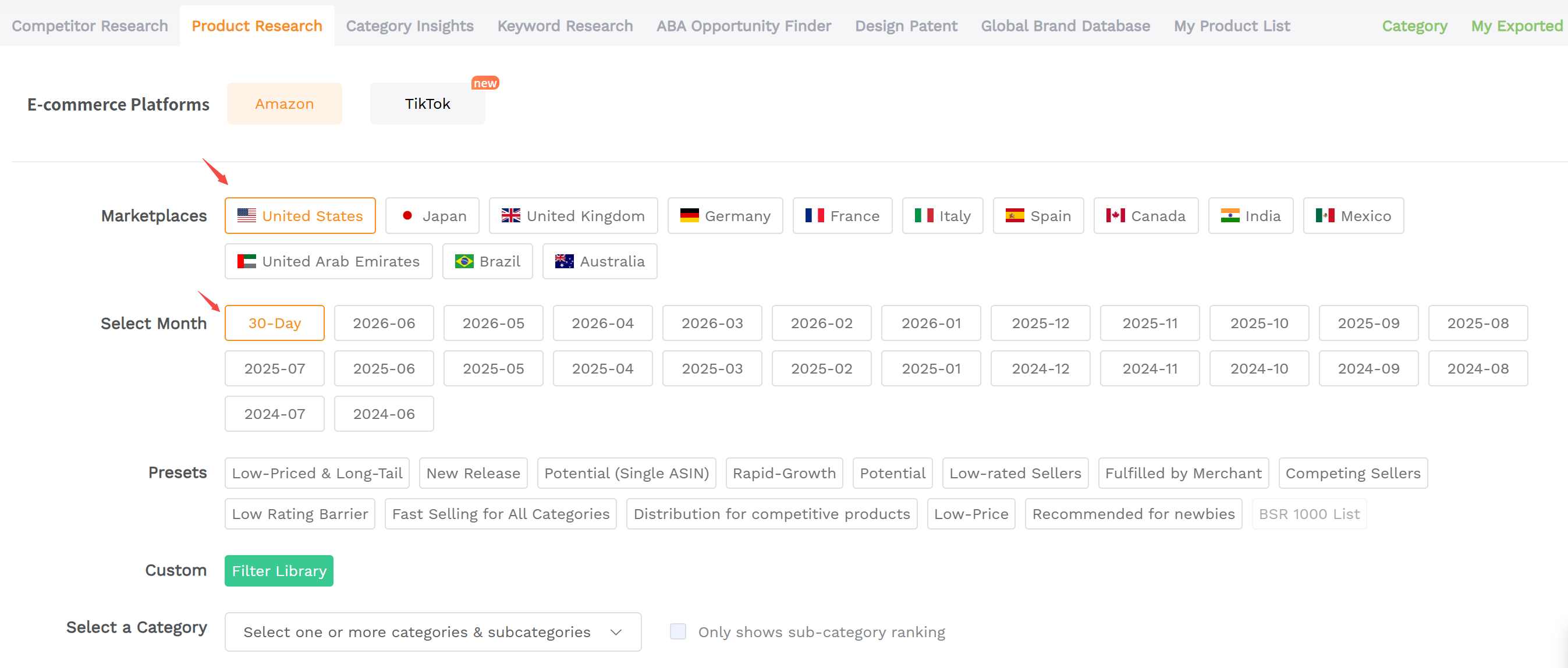Open the Global Brand Database tab
Viewport: 1568px width, 668px height.
tap(1065, 26)
